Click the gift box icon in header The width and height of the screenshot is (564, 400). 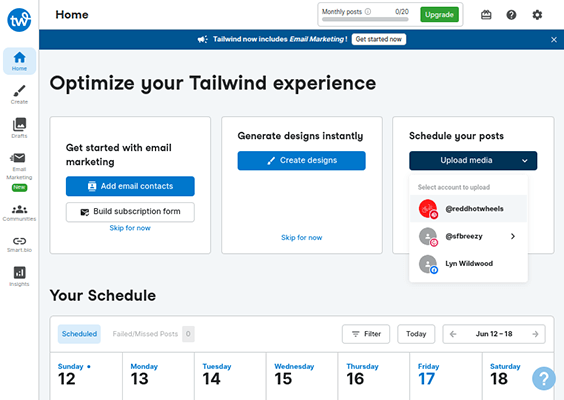(486, 15)
